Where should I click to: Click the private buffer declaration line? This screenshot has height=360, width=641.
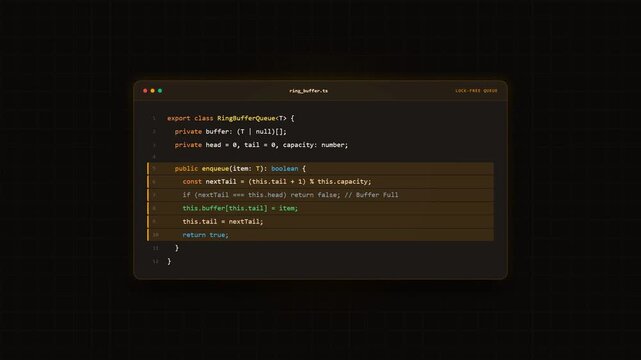tap(231, 132)
